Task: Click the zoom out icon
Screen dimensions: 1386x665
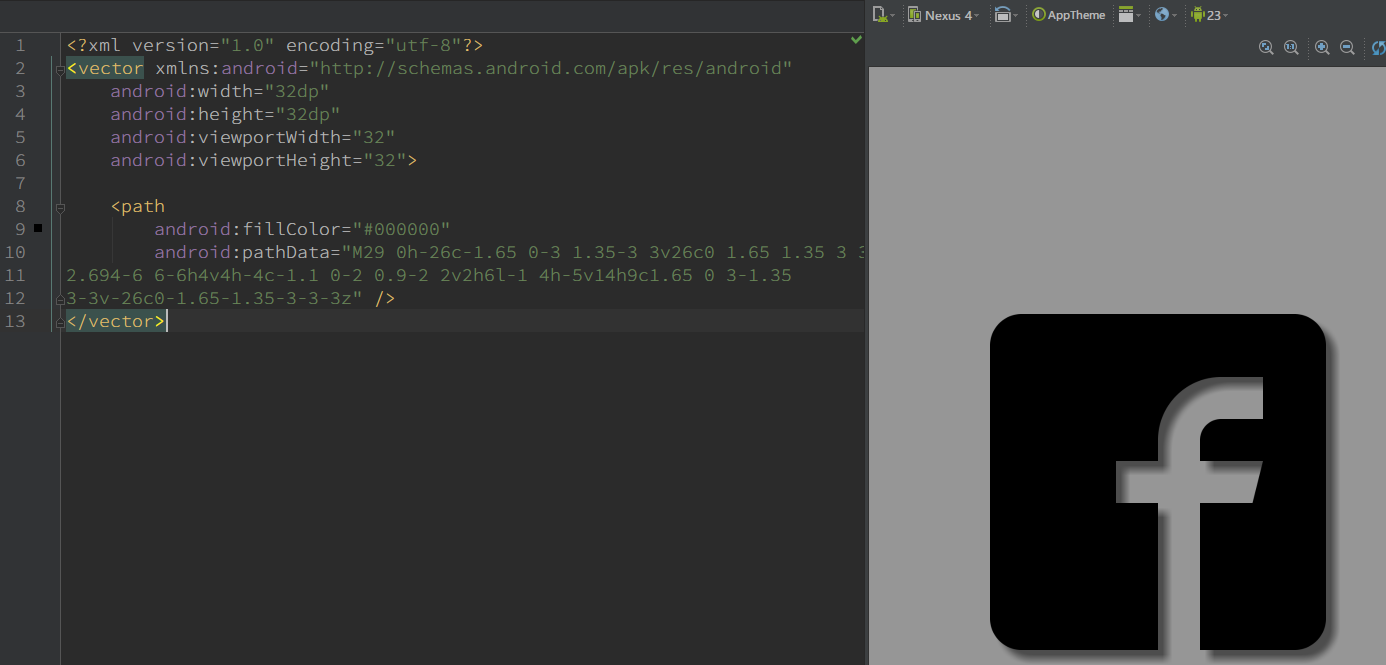Action: pos(1347,47)
